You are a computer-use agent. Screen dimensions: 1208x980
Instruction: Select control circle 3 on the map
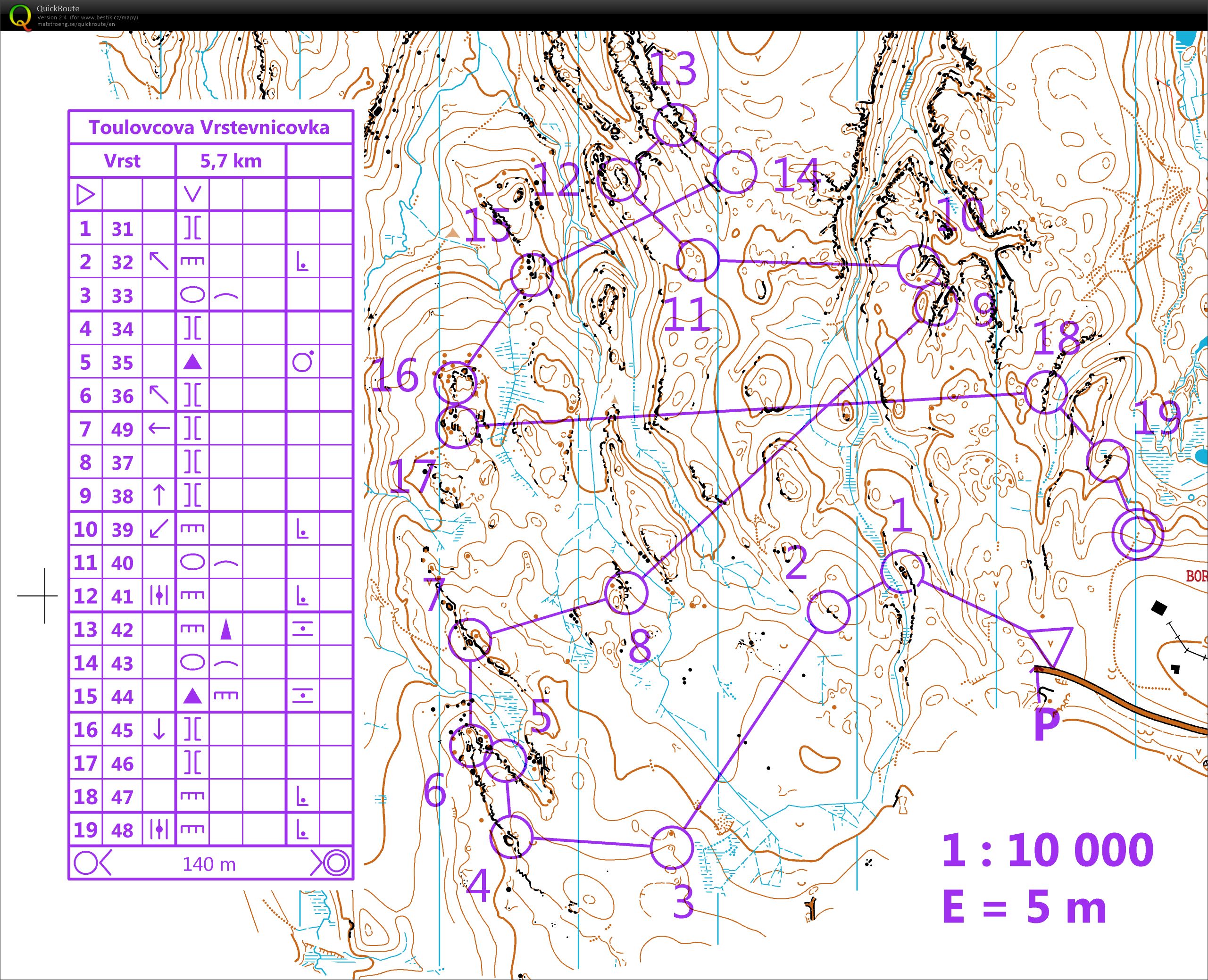pyautogui.click(x=671, y=847)
